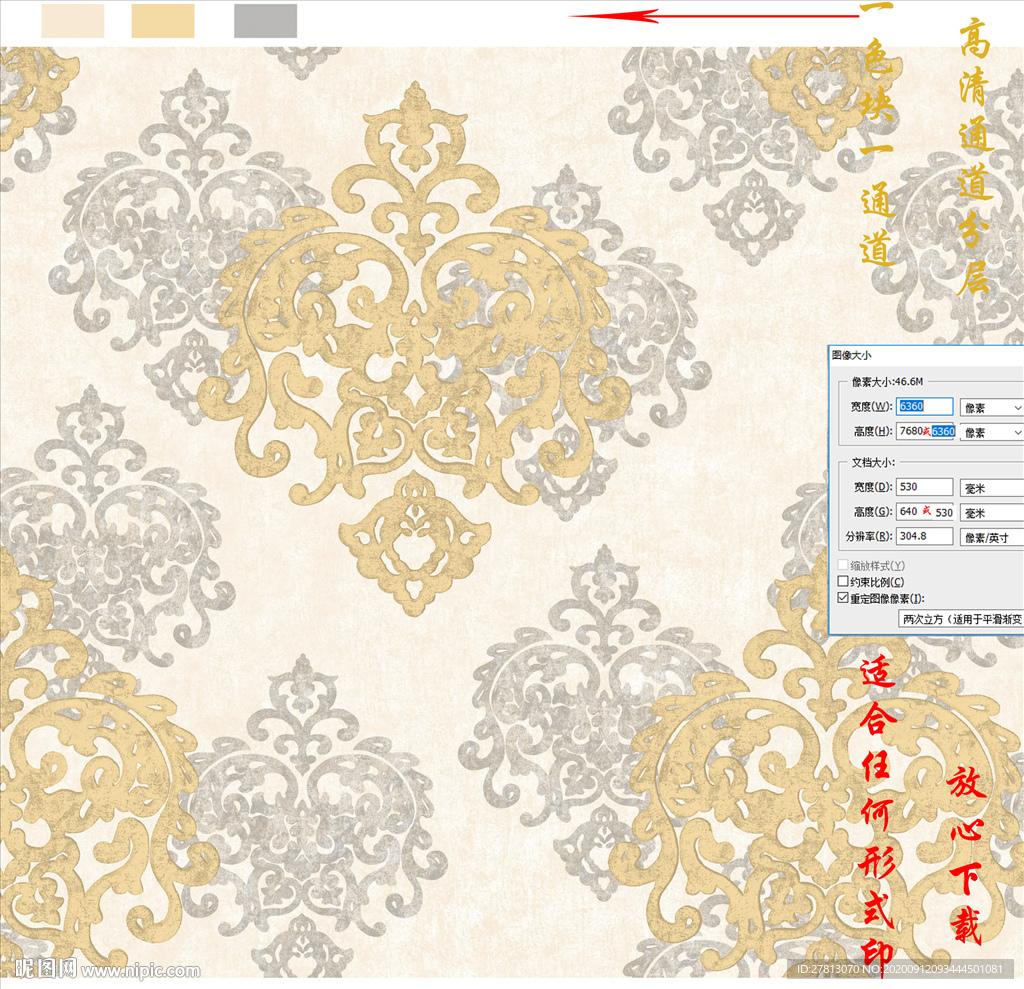Uncheck the 重定图像像素(I) checkbox
The height and width of the screenshot is (989, 1024).
click(843, 598)
